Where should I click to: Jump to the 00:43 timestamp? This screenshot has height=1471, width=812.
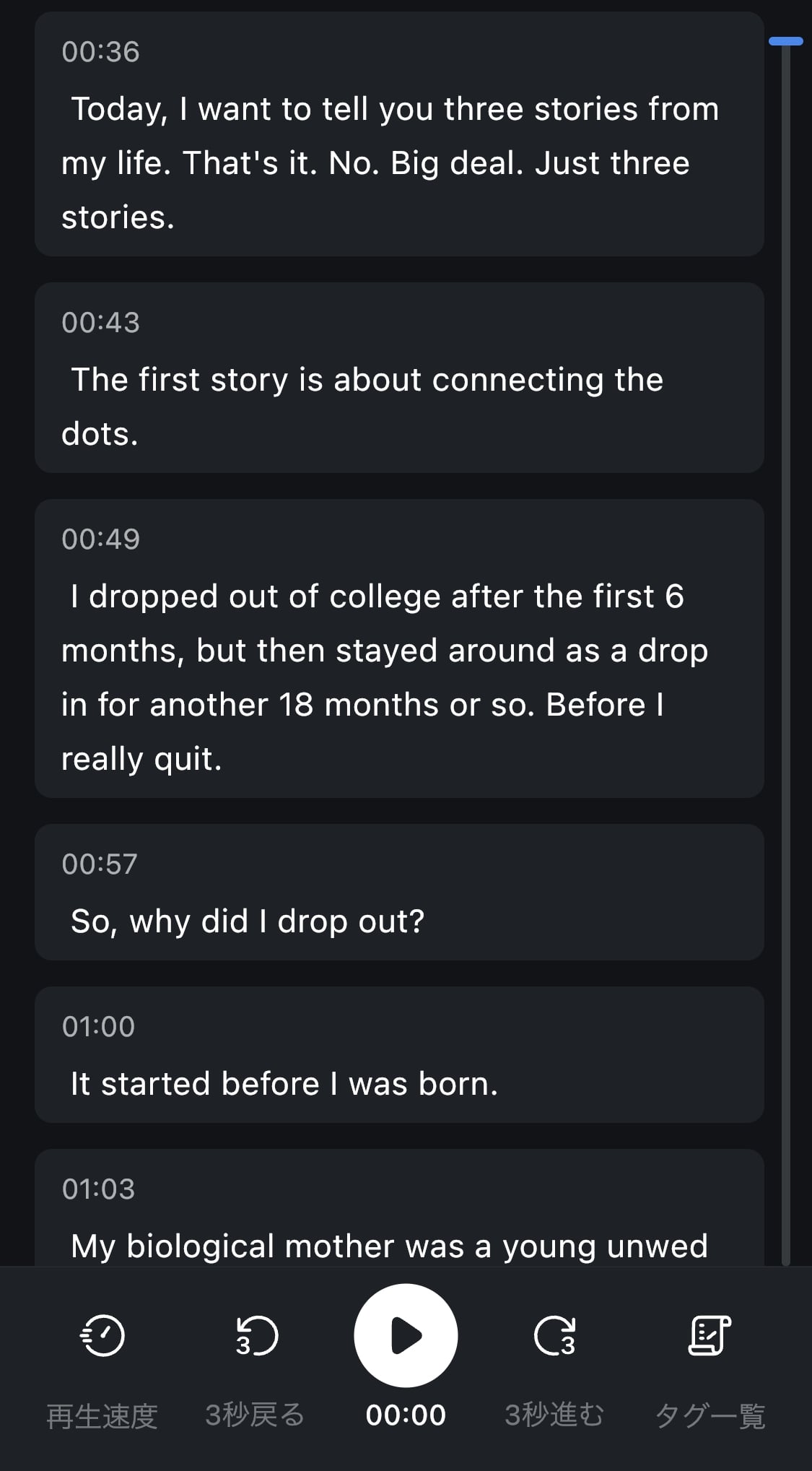point(100,323)
